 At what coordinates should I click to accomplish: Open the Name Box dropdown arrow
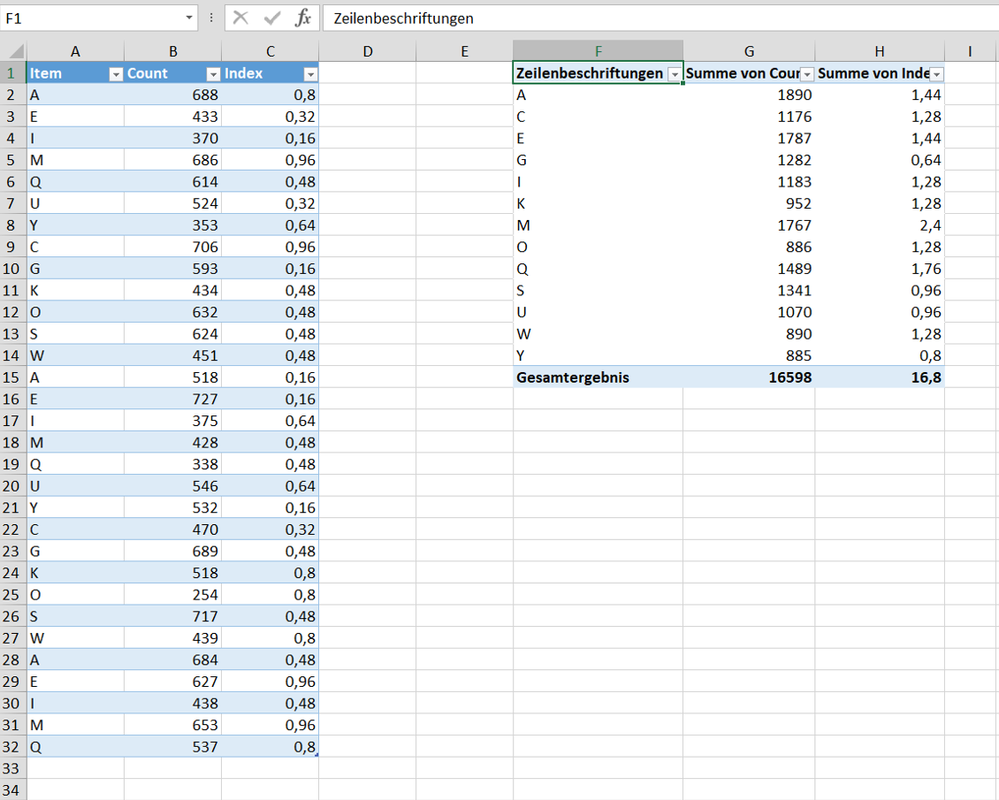click(189, 18)
